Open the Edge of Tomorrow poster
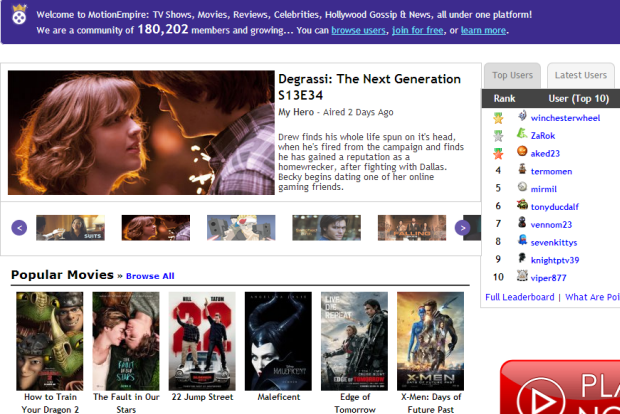This screenshot has width=620, height=414. click(354, 341)
